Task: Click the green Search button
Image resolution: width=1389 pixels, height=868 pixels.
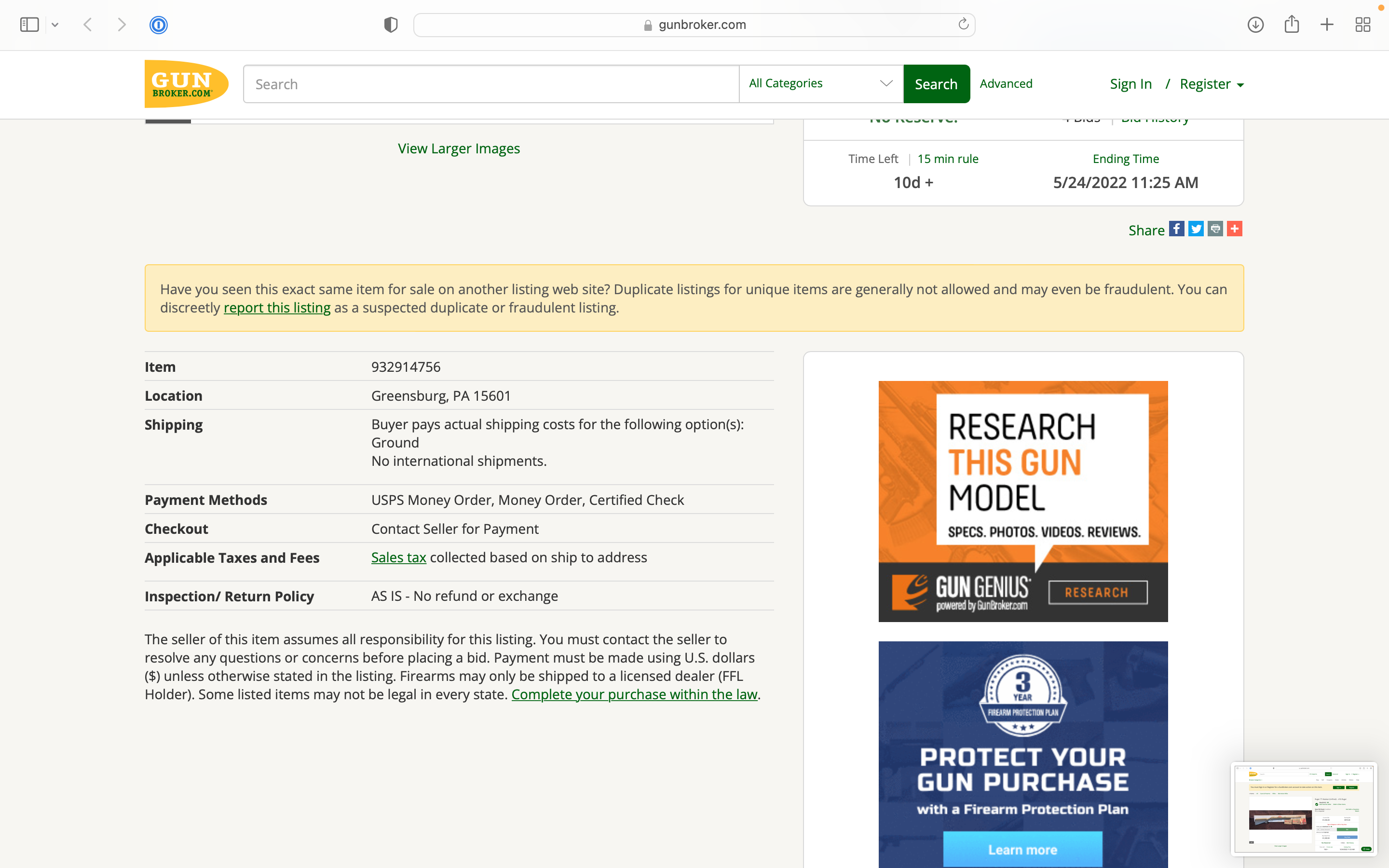Action: 936,84
